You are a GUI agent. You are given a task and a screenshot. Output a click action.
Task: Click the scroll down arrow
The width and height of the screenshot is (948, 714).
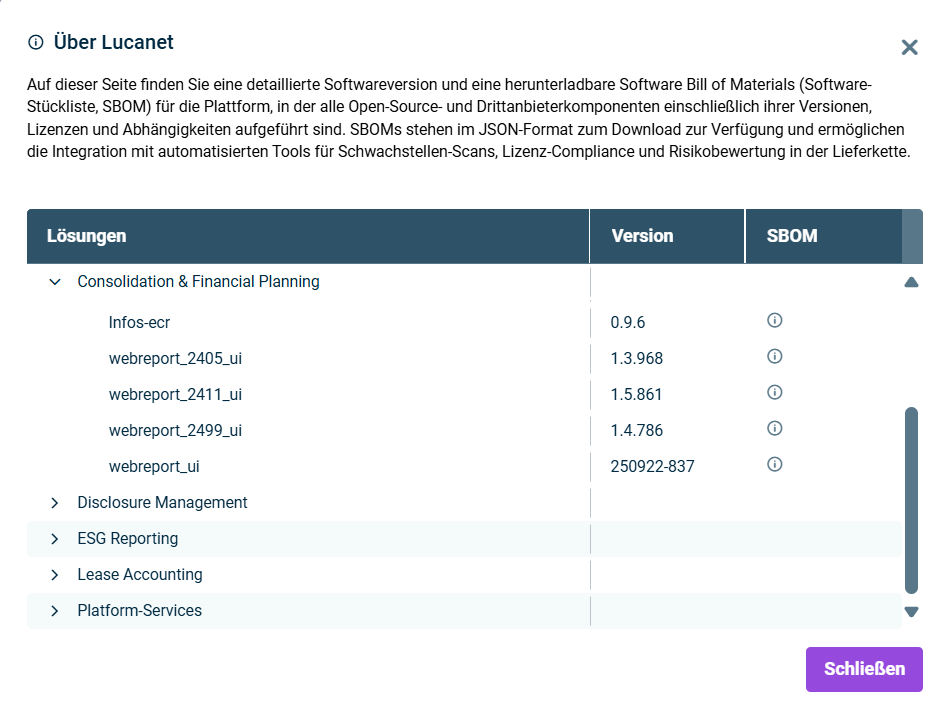pos(911,612)
